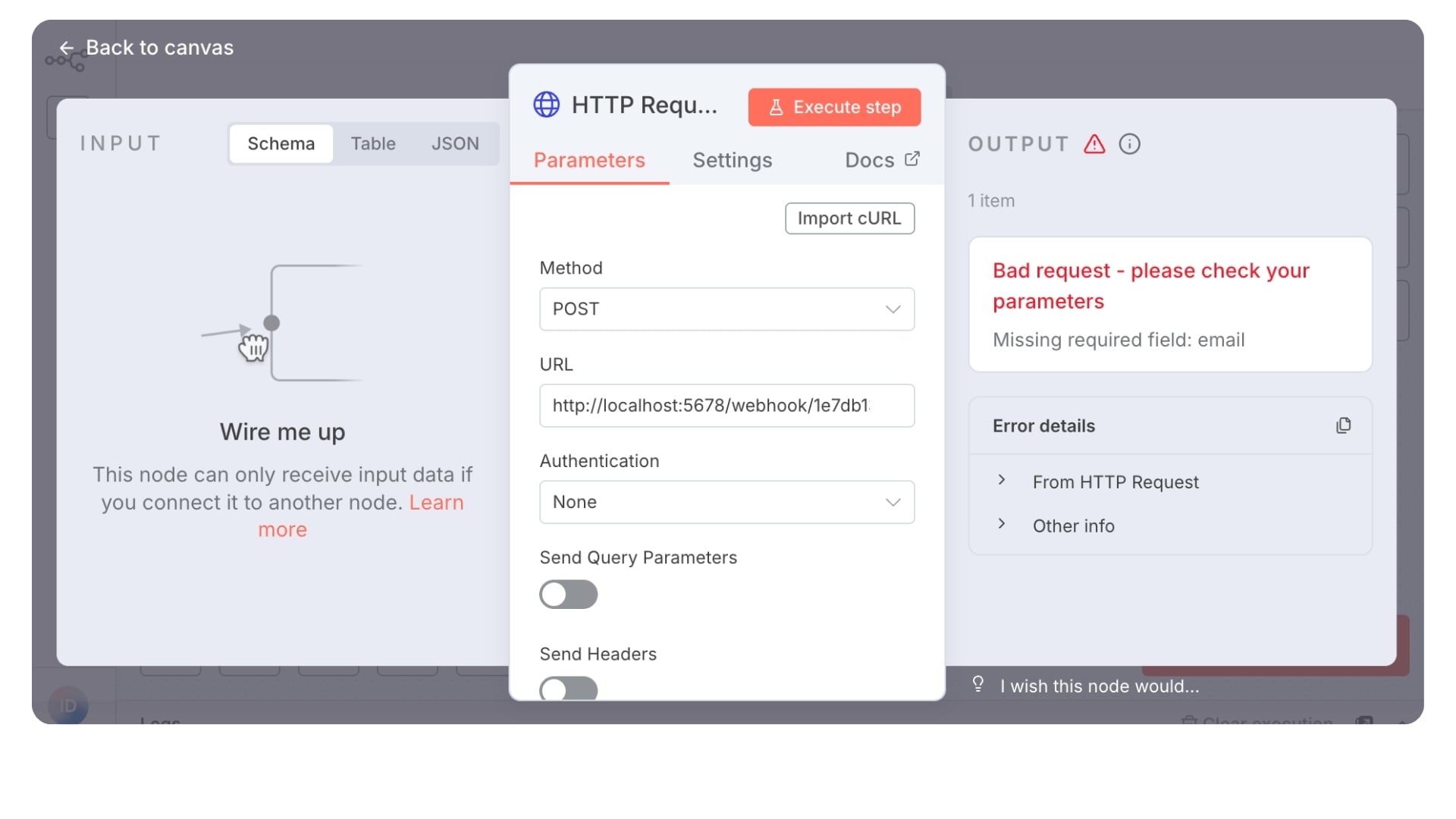Viewport: 1456px width, 819px height.
Task: Open the Method dropdown showing POST
Action: coord(726,309)
